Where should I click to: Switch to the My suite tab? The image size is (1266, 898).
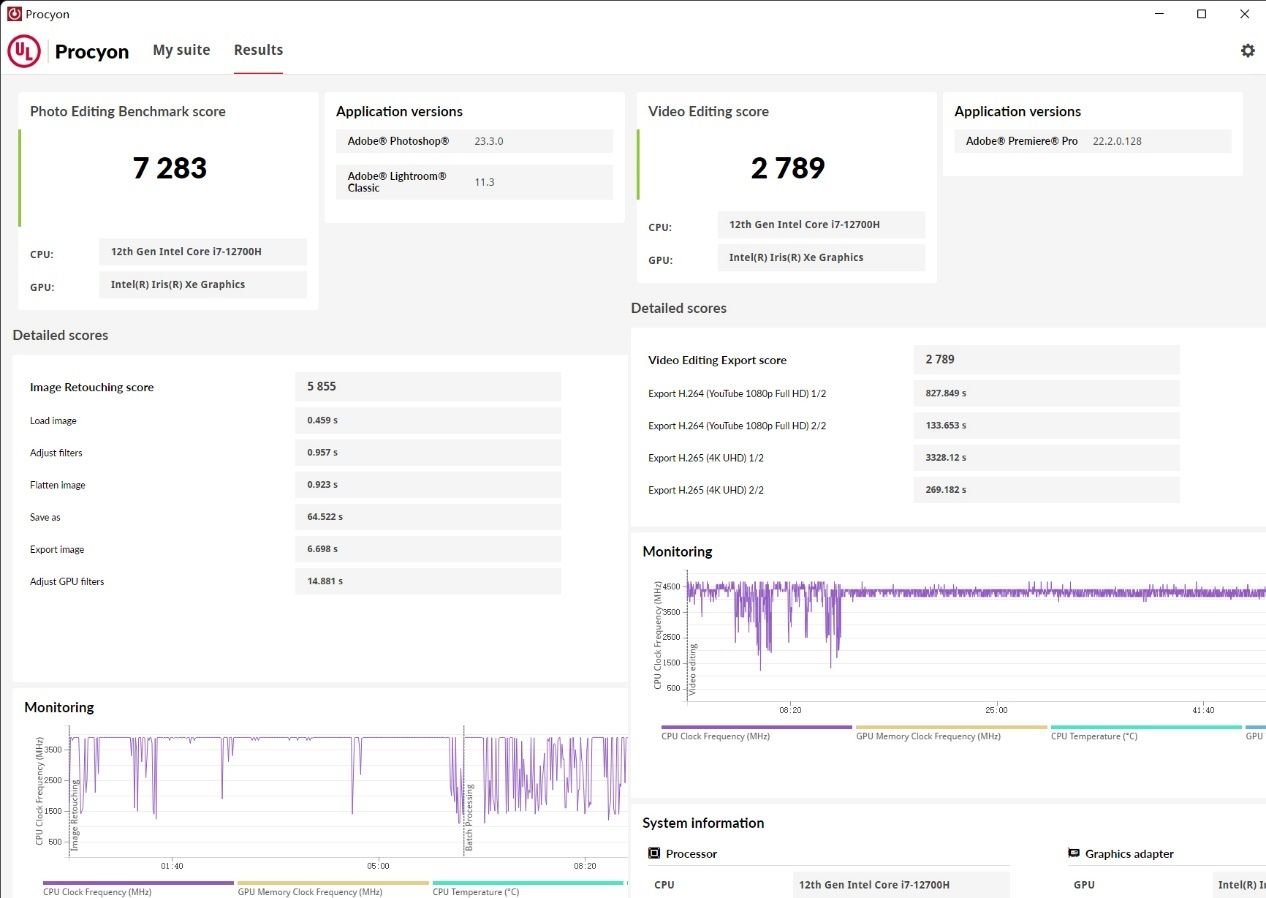[181, 50]
